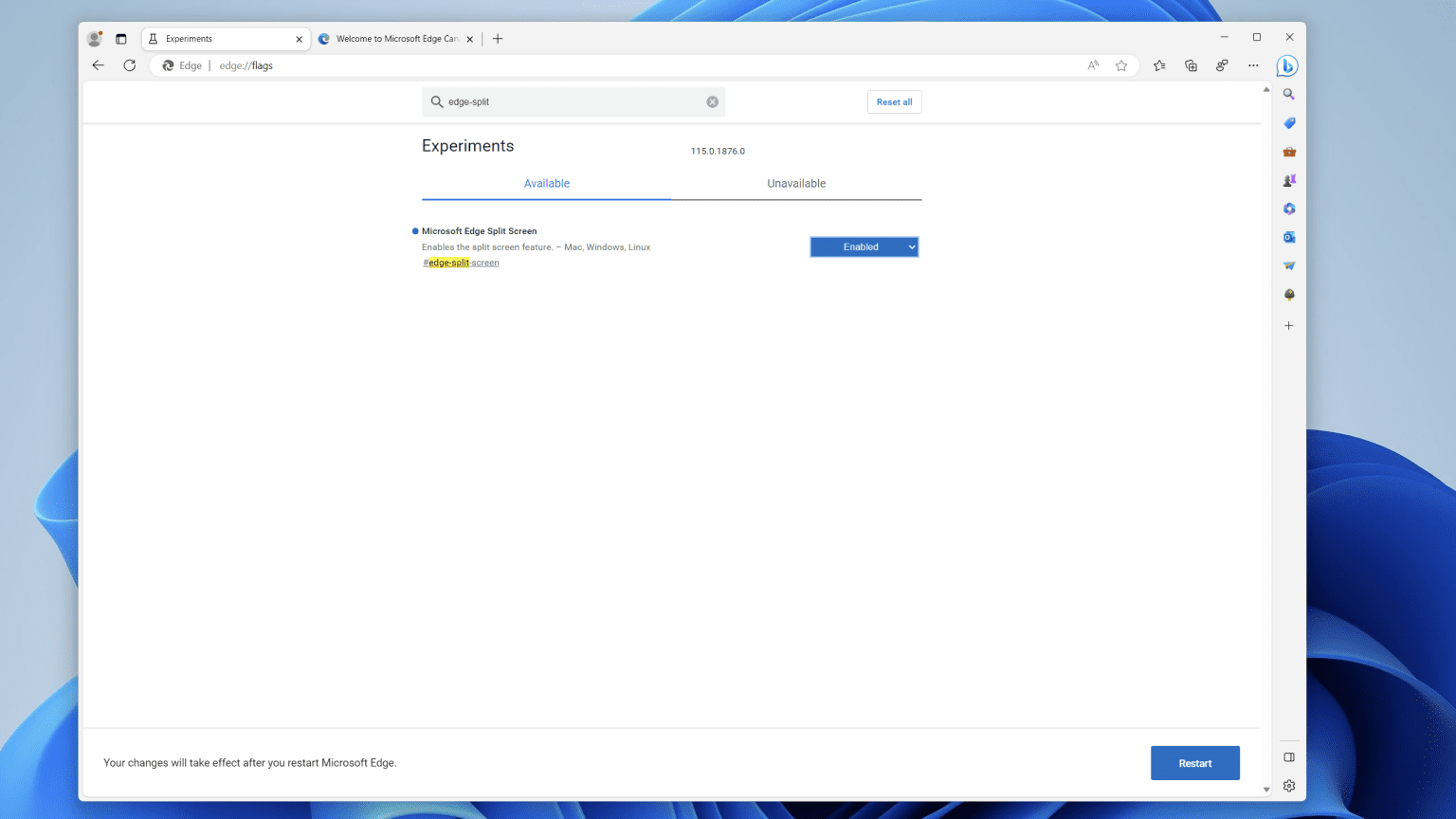Start Read aloud from the toolbar

(x=1092, y=64)
